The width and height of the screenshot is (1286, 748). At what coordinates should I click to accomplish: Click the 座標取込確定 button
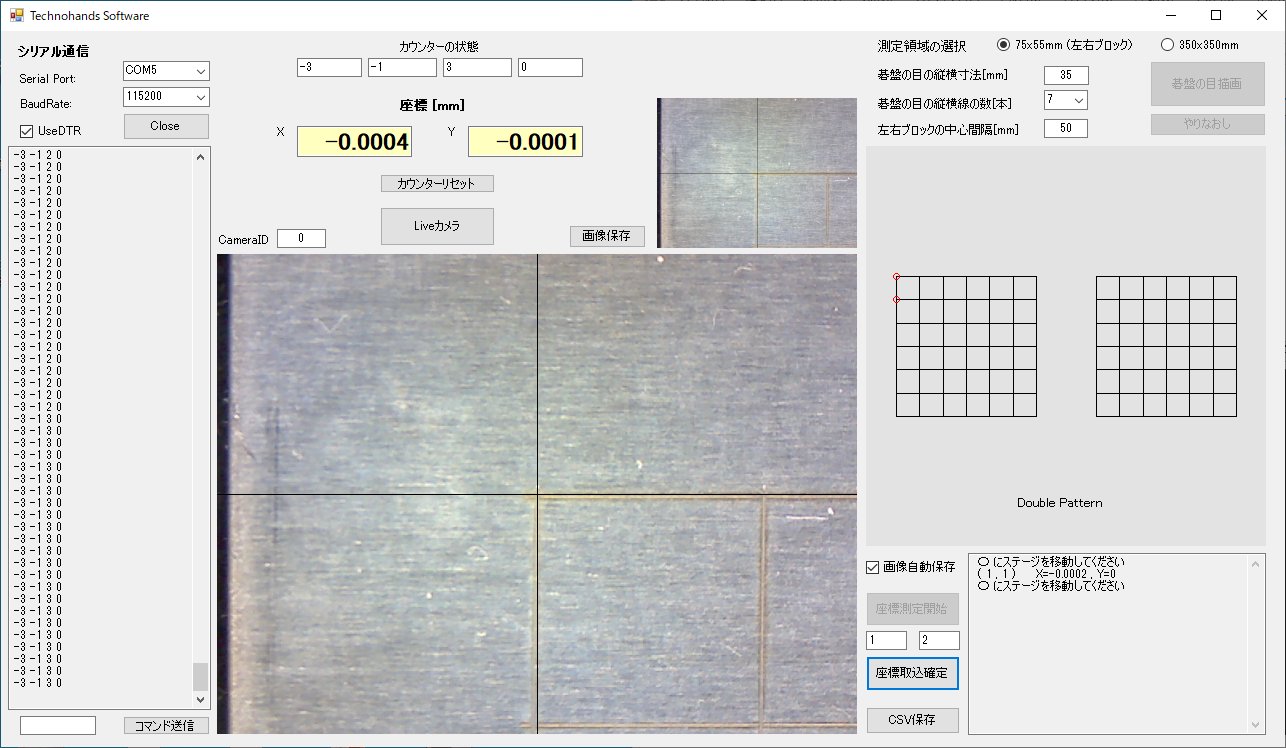pyautogui.click(x=912, y=673)
